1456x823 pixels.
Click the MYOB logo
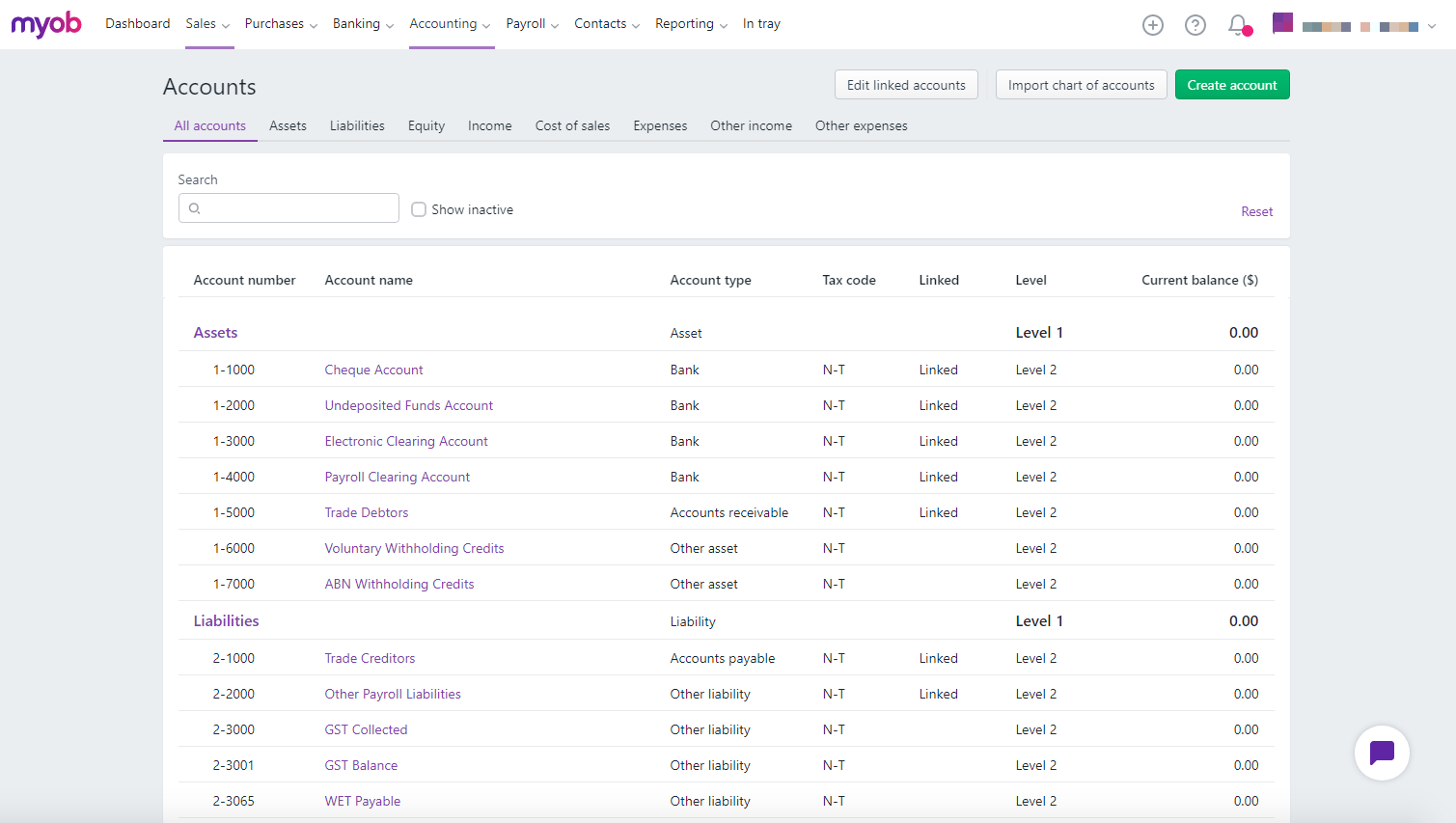tap(46, 24)
